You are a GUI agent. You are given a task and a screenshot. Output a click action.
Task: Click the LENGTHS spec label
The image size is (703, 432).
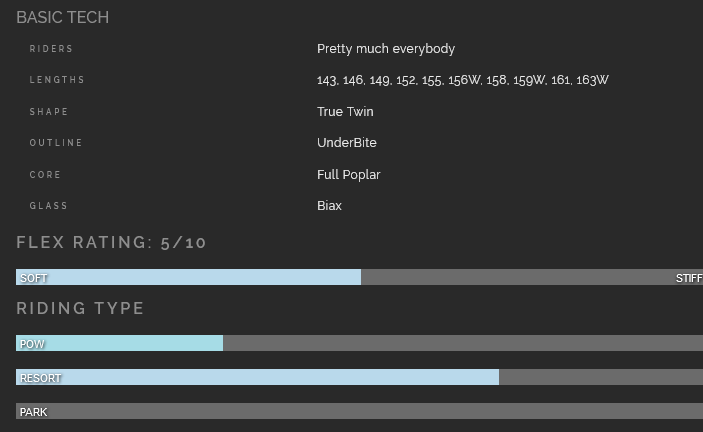tap(57, 80)
